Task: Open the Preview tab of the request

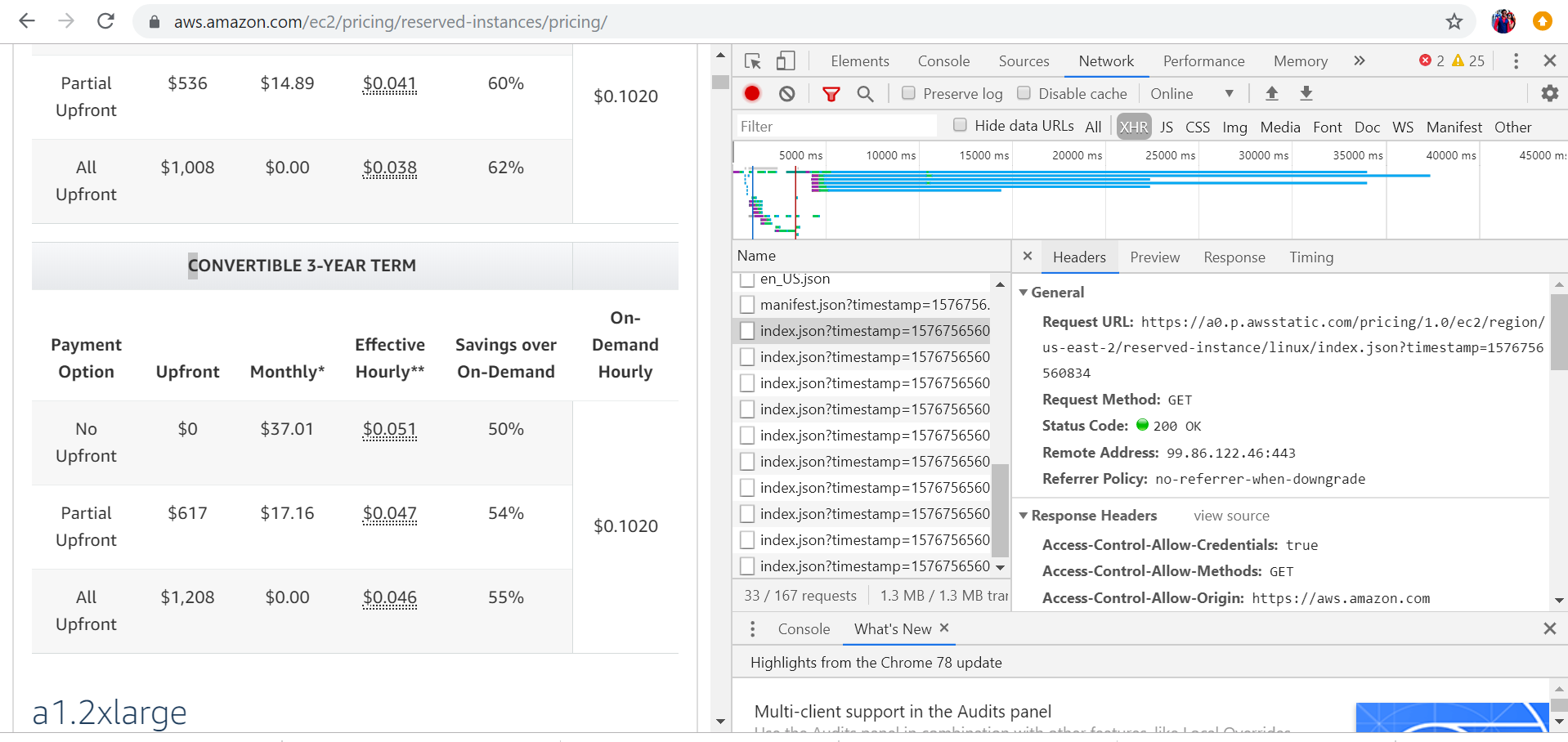Action: (1154, 257)
